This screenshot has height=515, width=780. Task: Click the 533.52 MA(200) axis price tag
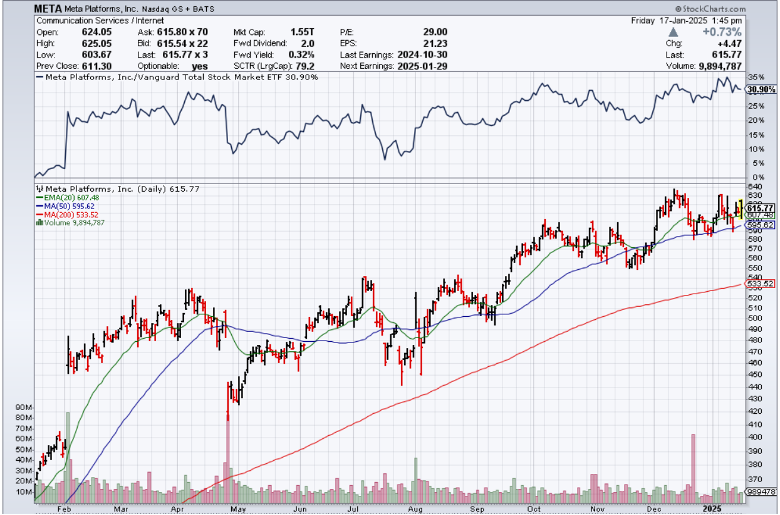point(762,284)
